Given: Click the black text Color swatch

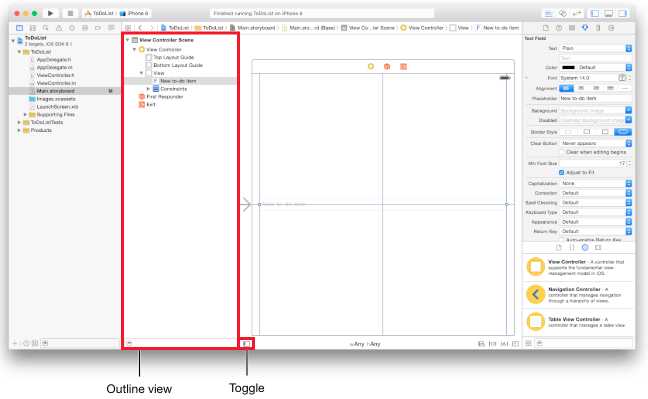Looking at the screenshot, I should pos(568,67).
